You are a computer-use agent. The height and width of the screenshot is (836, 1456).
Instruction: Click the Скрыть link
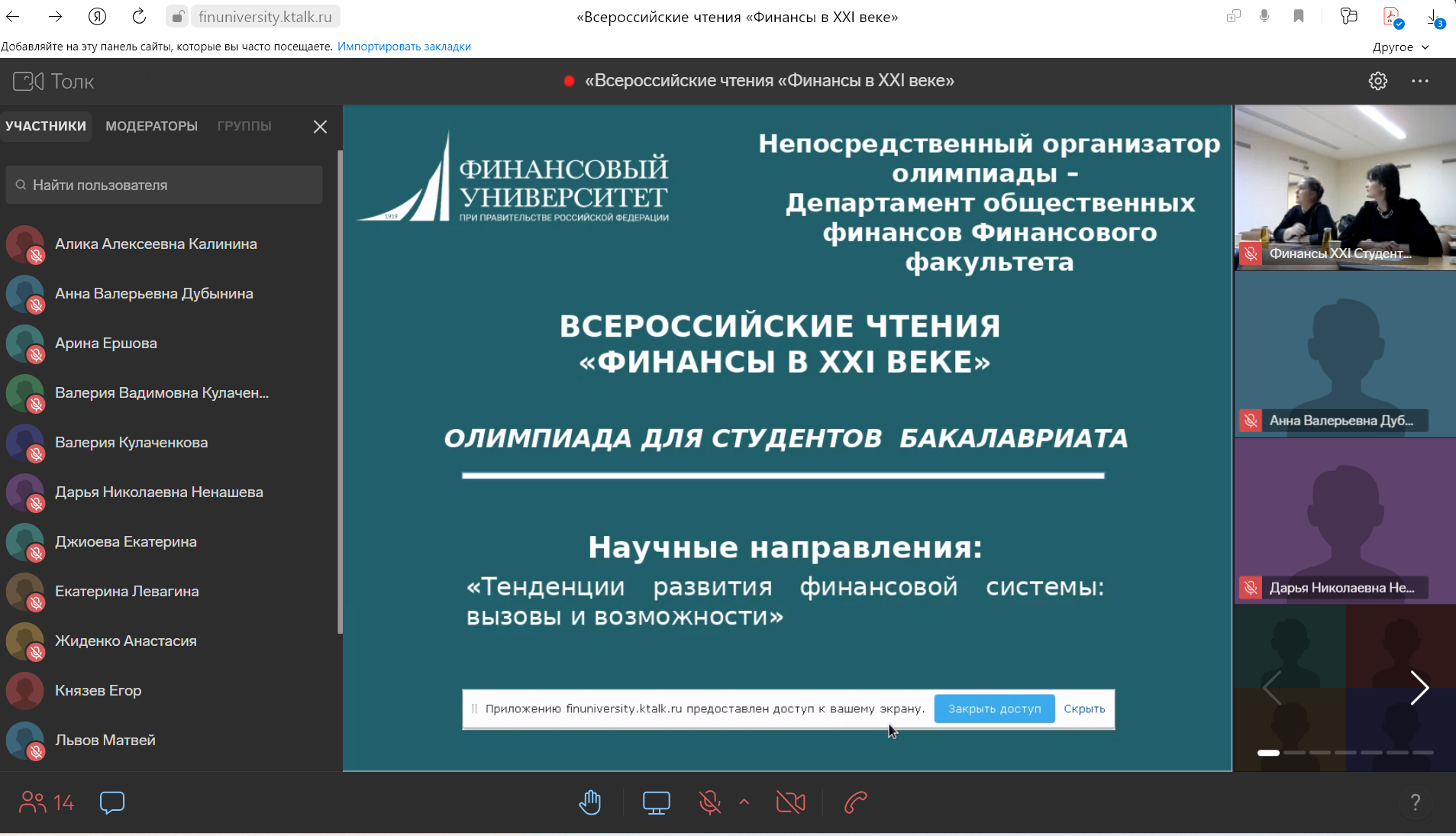coord(1084,709)
